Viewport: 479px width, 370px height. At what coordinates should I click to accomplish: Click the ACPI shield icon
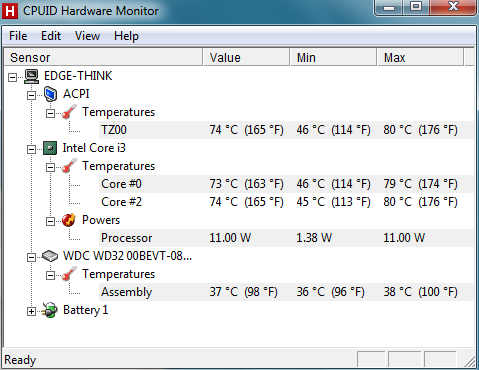(x=50, y=94)
